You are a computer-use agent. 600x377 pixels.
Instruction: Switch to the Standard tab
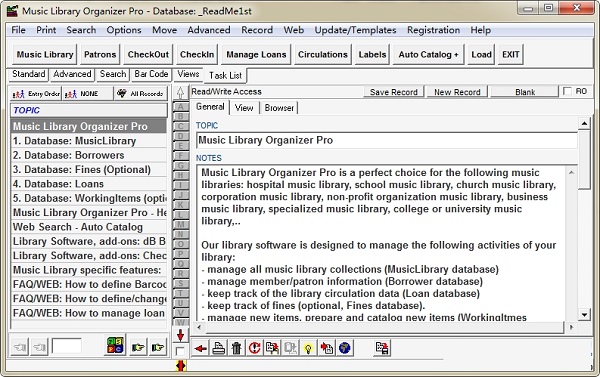tap(28, 74)
